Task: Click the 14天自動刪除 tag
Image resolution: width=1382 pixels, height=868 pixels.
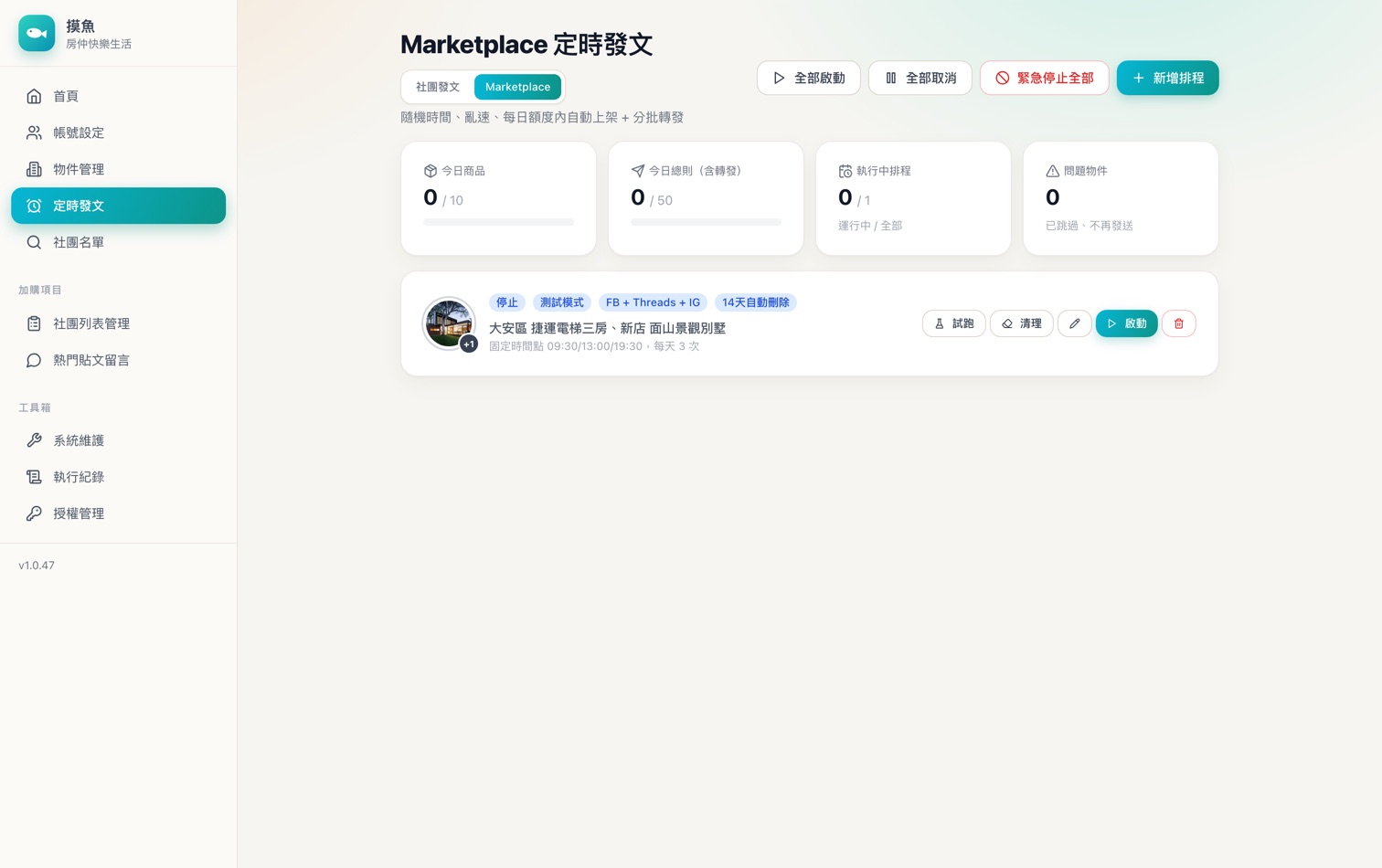Action: (x=756, y=302)
